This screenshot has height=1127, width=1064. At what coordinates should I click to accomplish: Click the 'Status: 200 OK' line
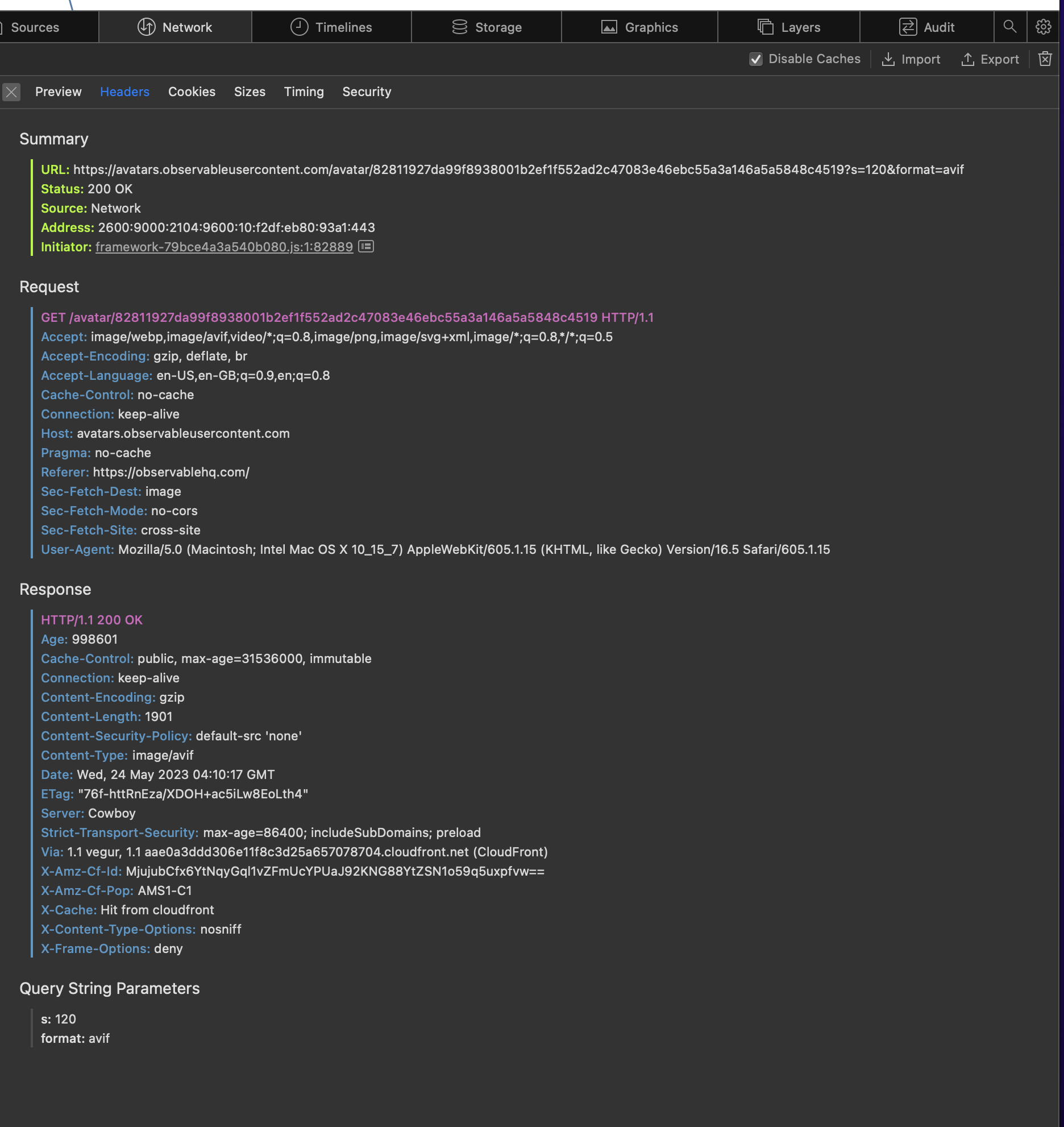[86, 189]
